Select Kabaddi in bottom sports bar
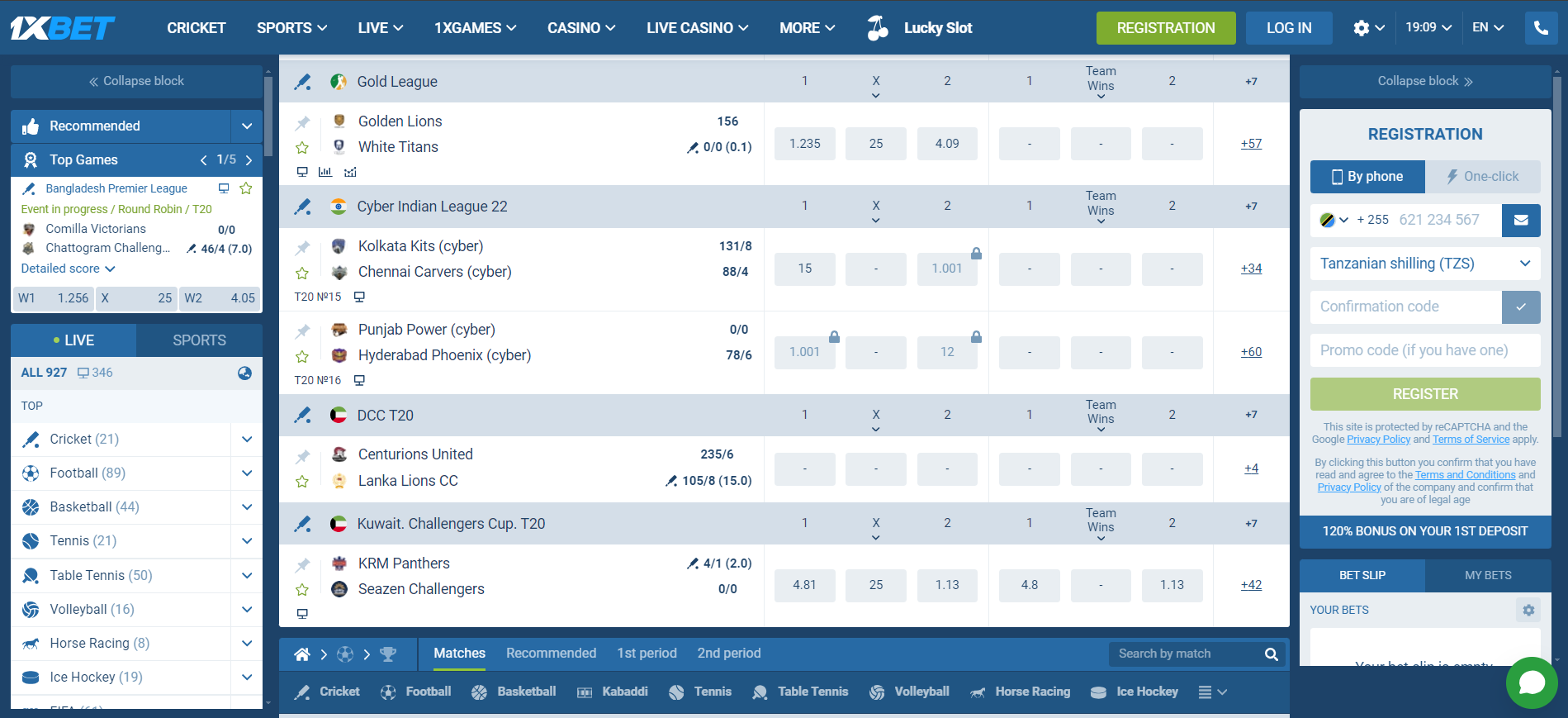The width and height of the screenshot is (1568, 718). click(612, 692)
